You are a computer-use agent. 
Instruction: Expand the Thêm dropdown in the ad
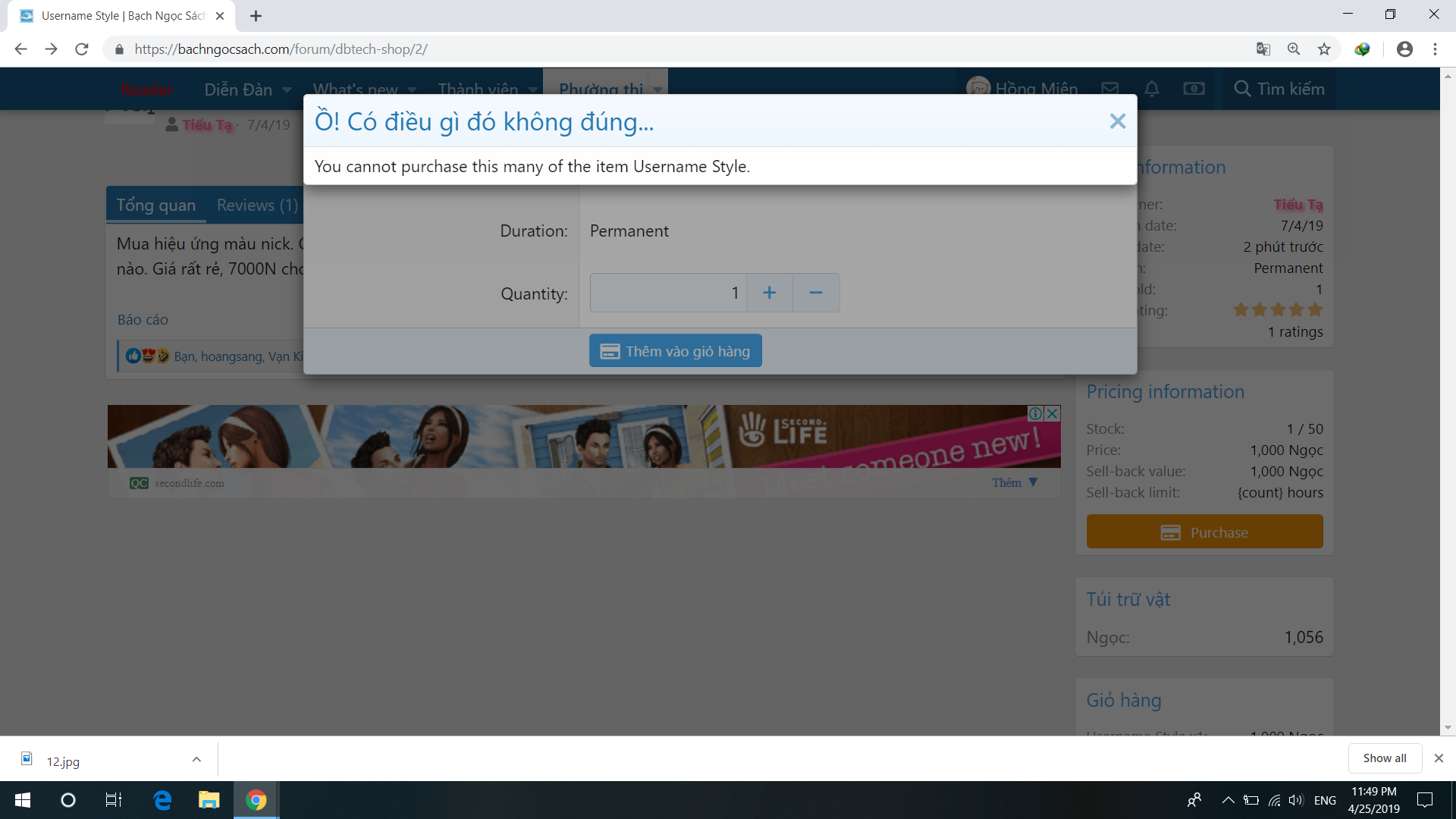coord(1015,482)
